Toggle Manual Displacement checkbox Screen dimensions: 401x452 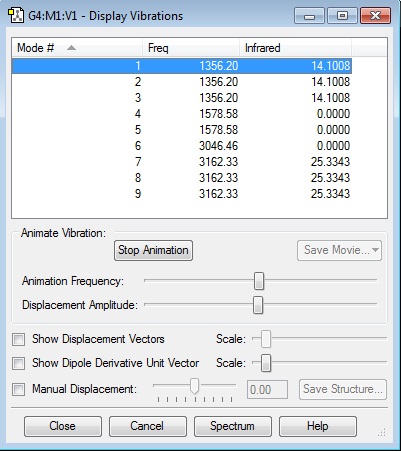coord(18,389)
